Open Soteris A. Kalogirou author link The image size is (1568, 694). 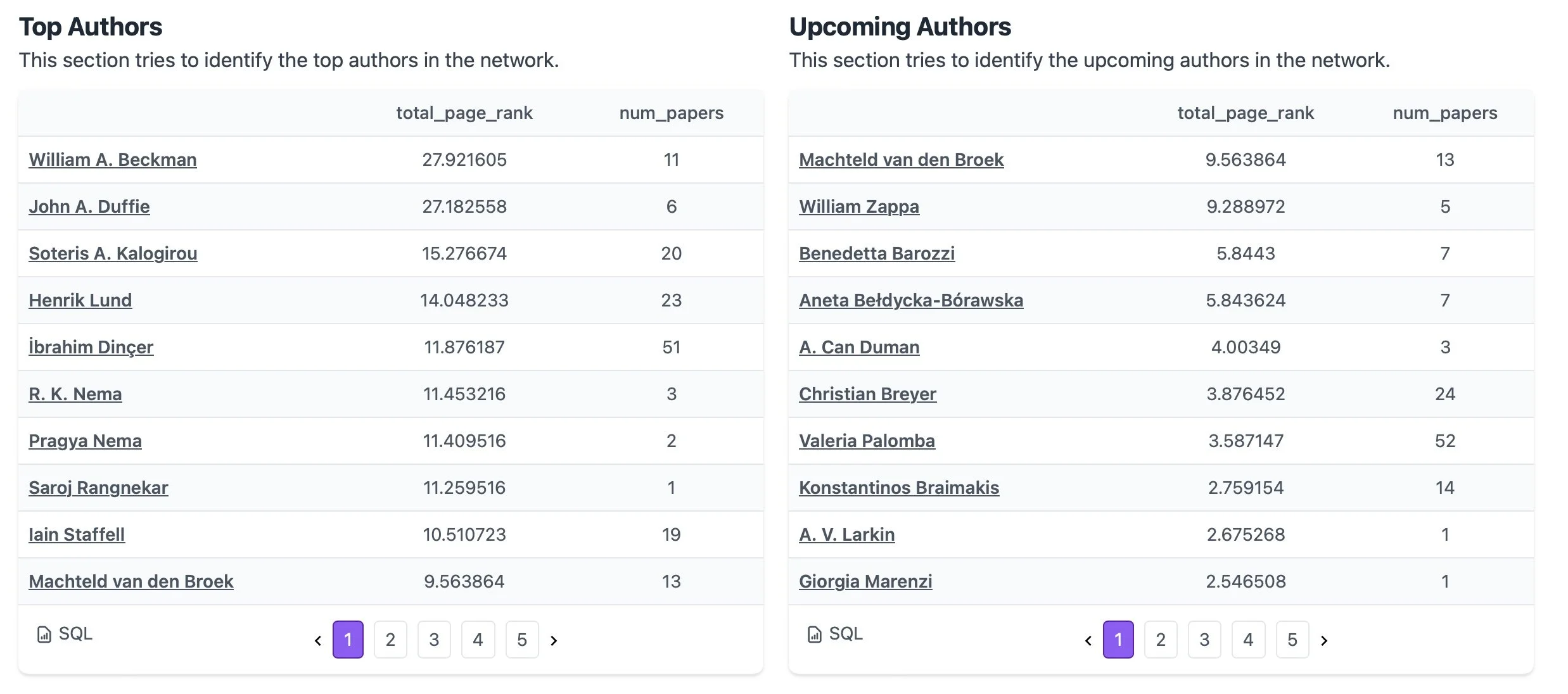pyautogui.click(x=113, y=253)
